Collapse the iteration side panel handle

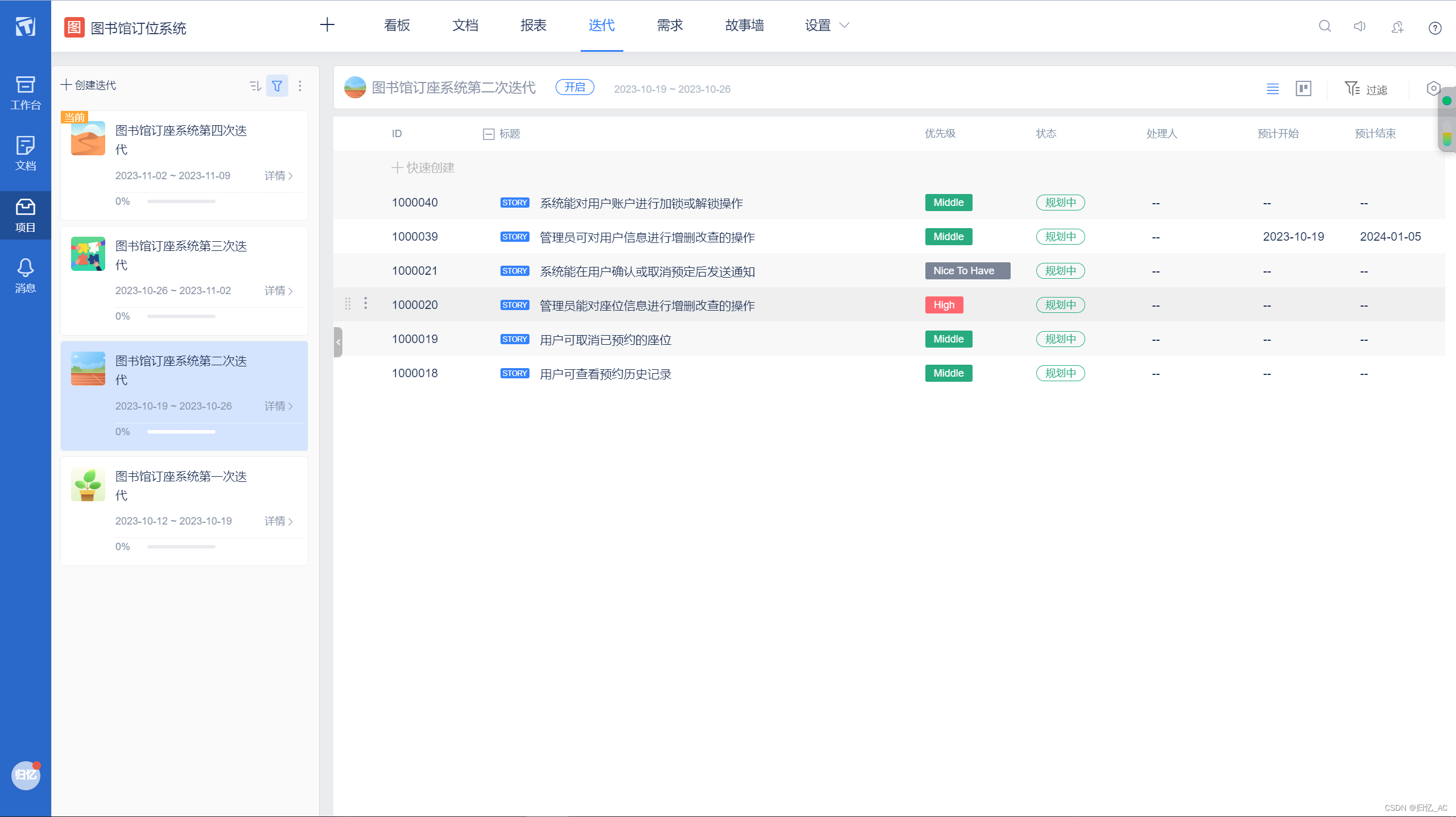[338, 342]
